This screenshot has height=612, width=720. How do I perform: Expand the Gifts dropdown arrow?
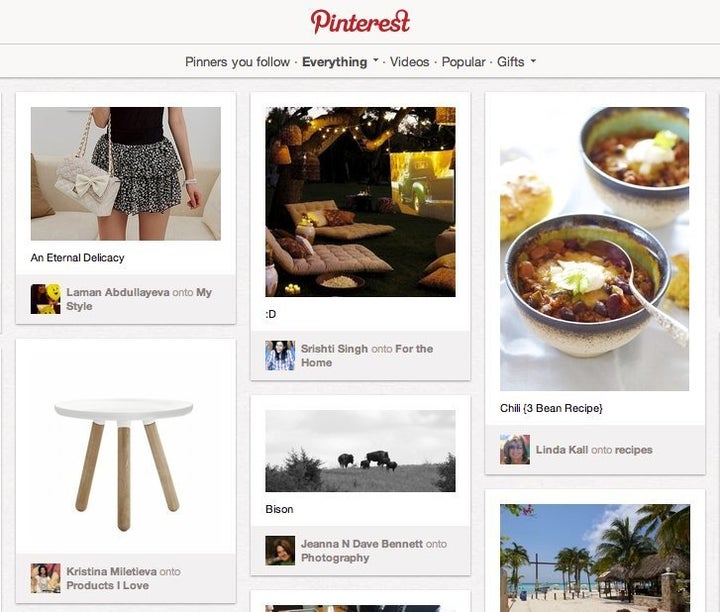tap(533, 60)
